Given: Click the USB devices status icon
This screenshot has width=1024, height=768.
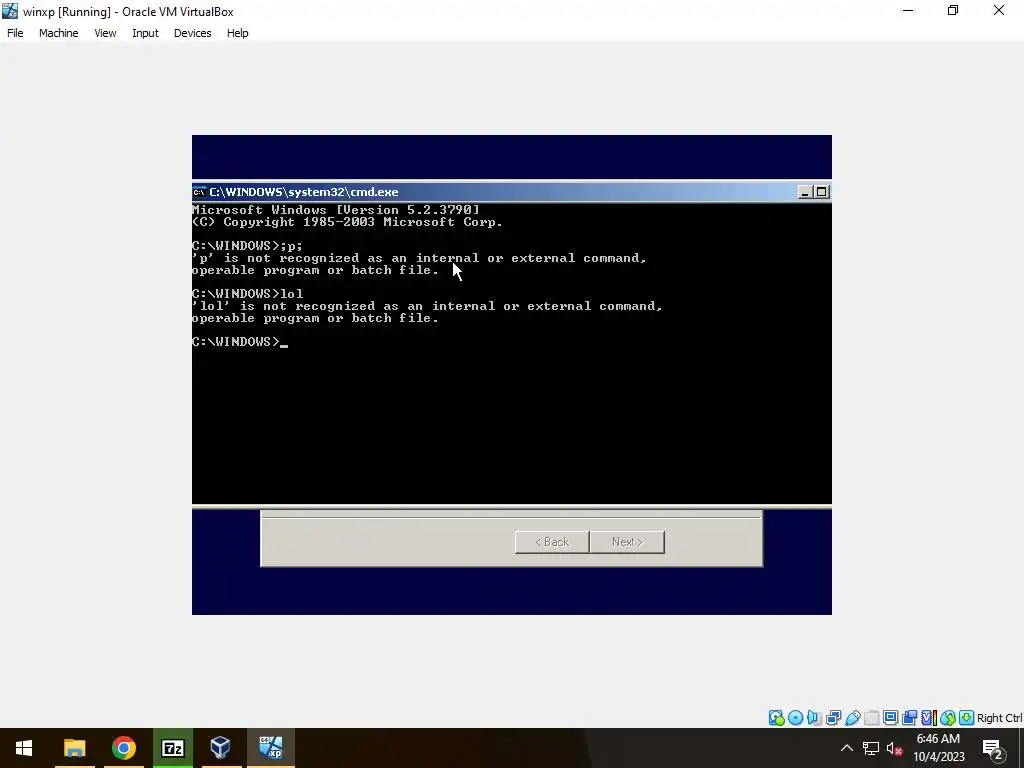Looking at the screenshot, I should (x=852, y=718).
